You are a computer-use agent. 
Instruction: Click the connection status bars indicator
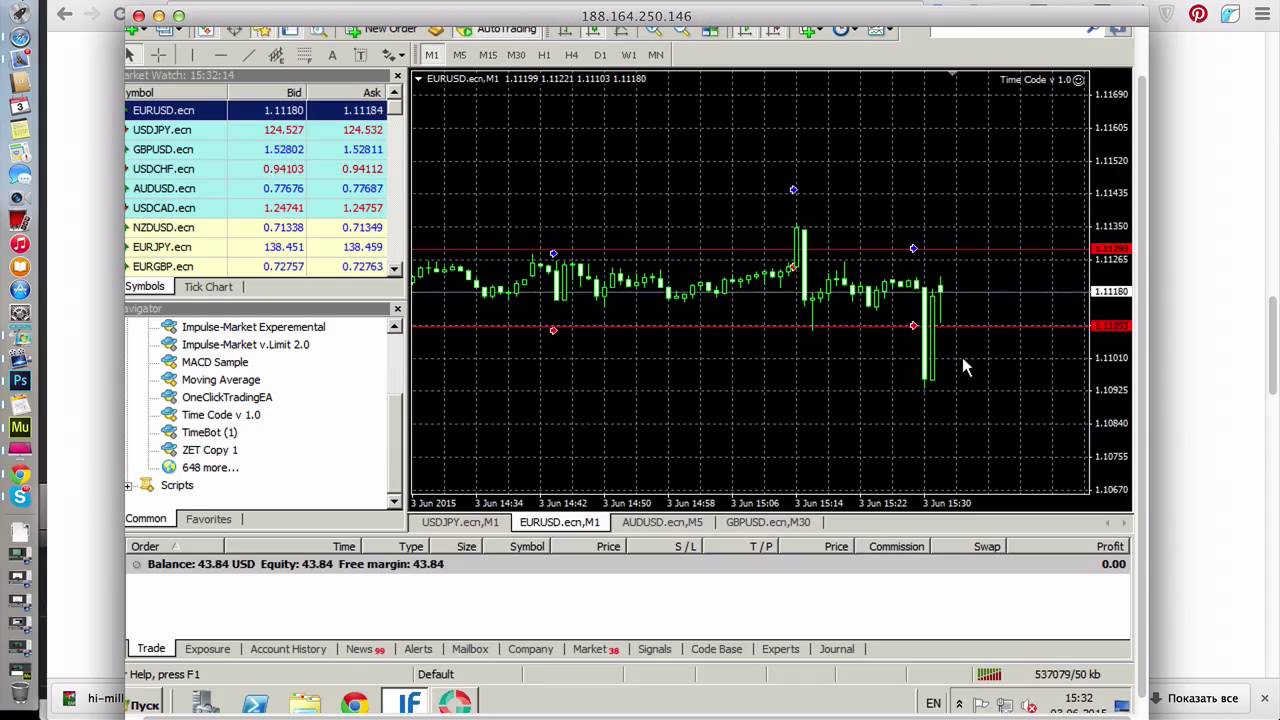(x=989, y=674)
